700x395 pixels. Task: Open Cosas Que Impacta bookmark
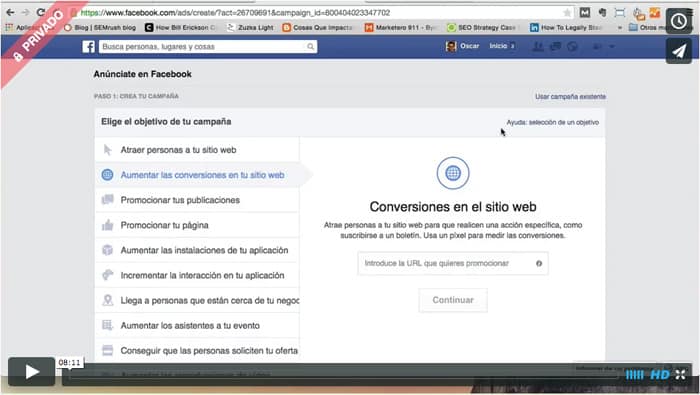click(317, 27)
